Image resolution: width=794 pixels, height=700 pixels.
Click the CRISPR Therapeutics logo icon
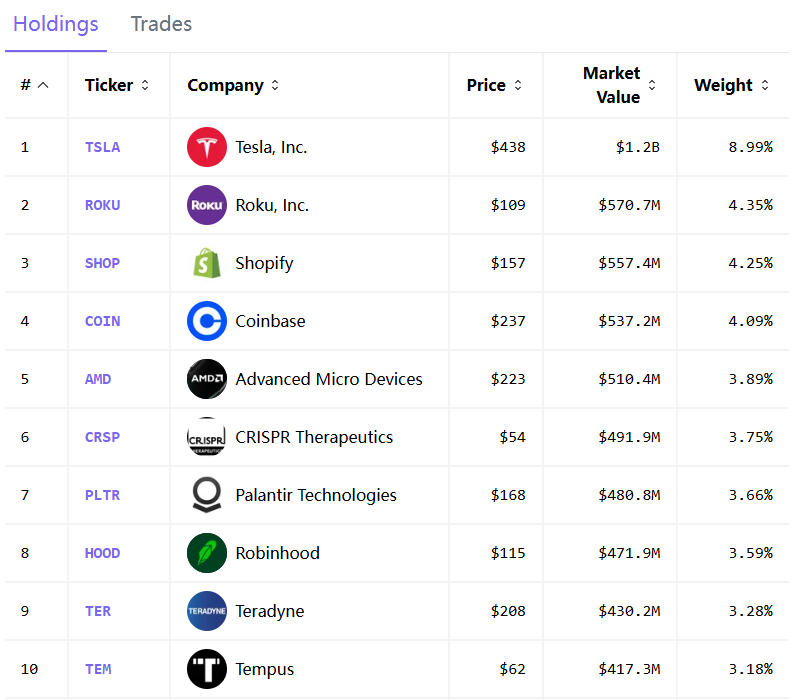[207, 437]
